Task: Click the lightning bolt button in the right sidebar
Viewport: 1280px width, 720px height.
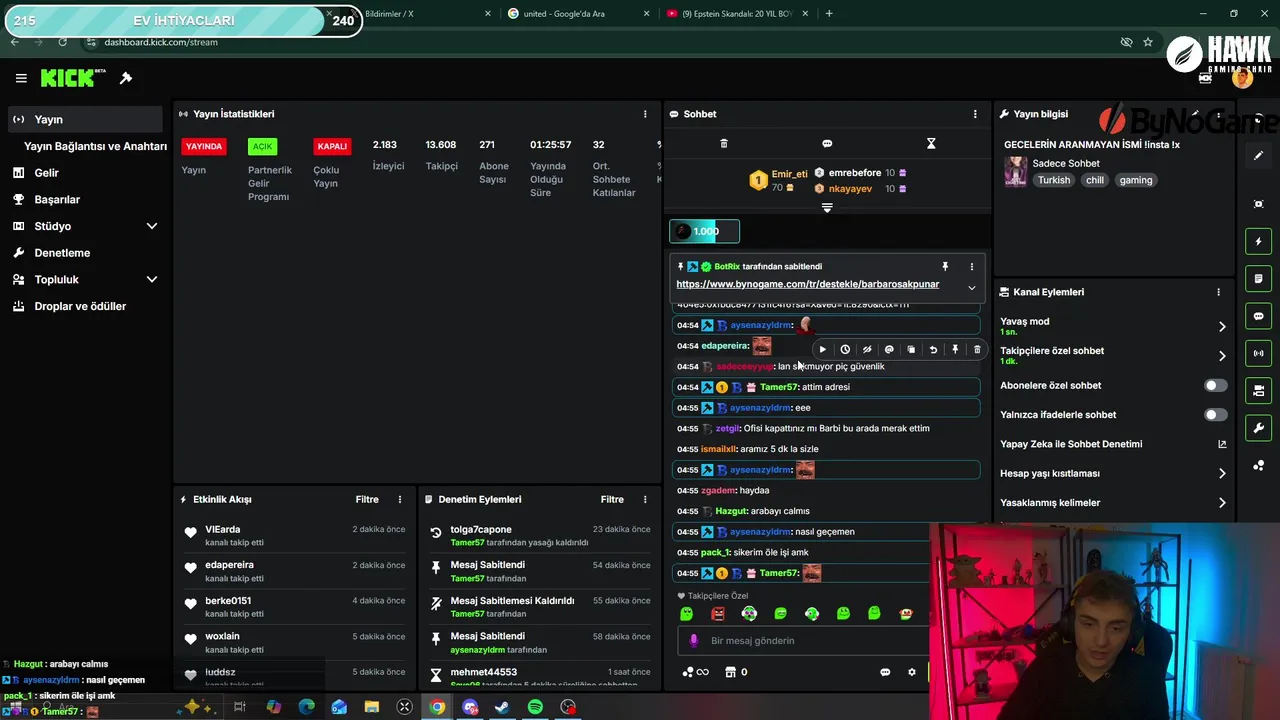Action: click(x=1259, y=242)
